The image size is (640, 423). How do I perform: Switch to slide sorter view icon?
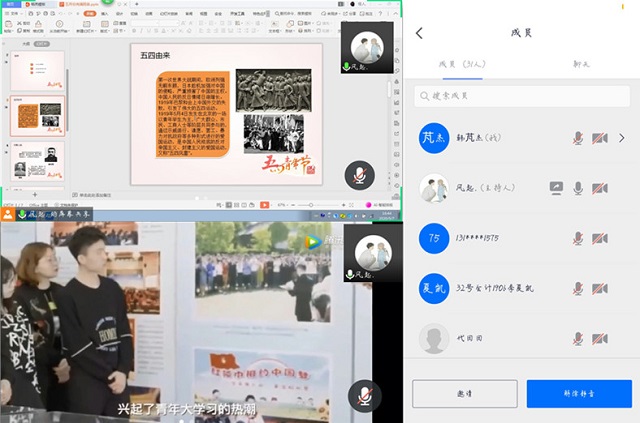tap(236, 205)
